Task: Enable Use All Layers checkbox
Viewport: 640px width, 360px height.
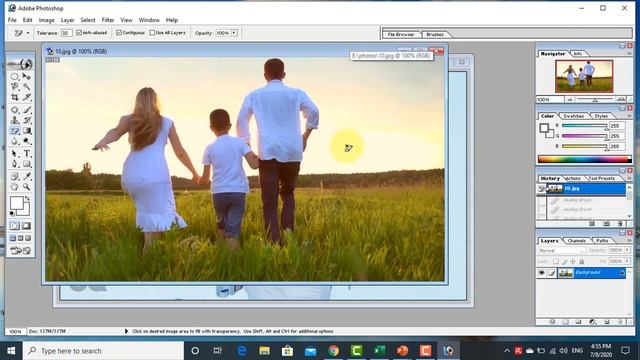Action: [152, 33]
